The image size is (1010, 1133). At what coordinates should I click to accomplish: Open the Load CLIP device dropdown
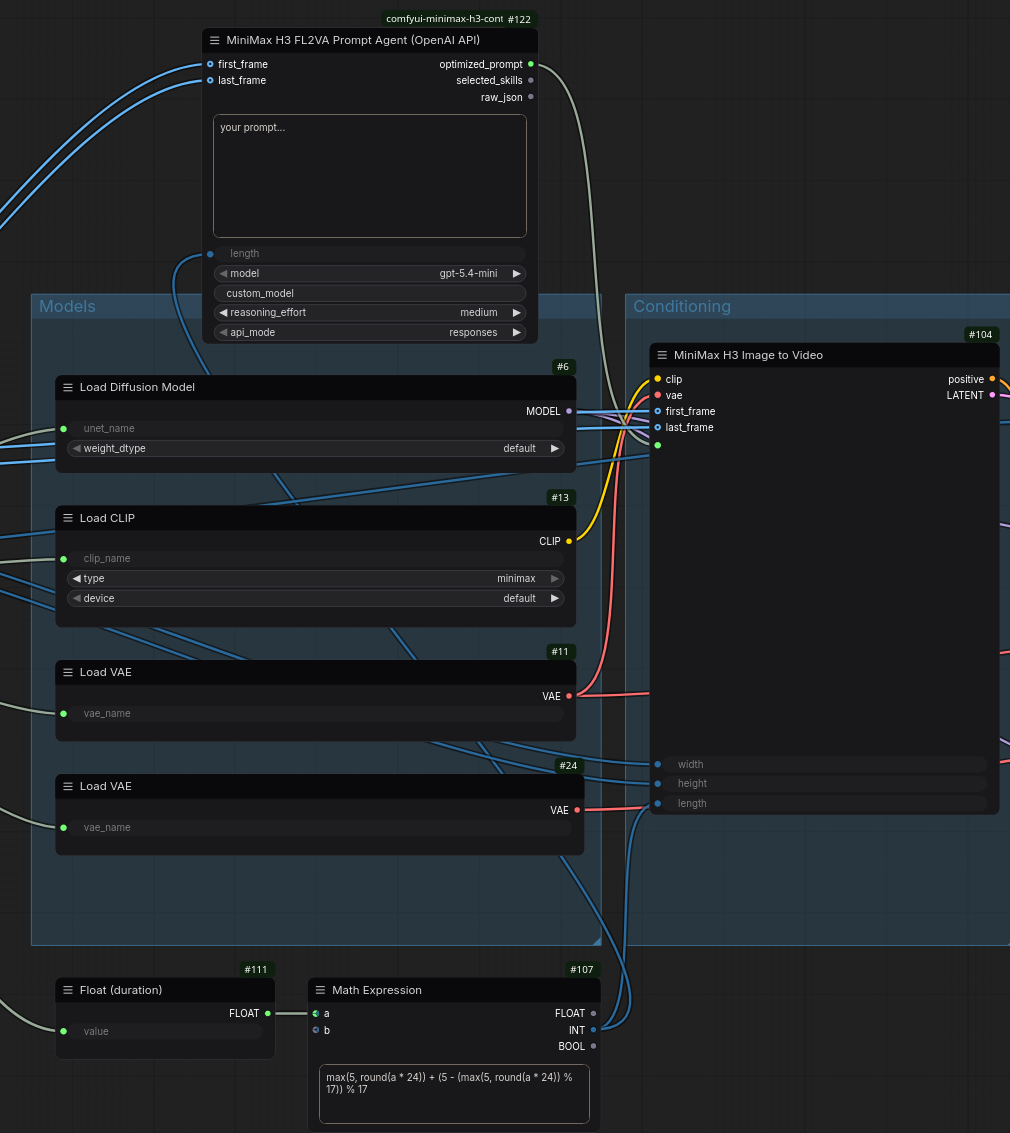point(316,598)
